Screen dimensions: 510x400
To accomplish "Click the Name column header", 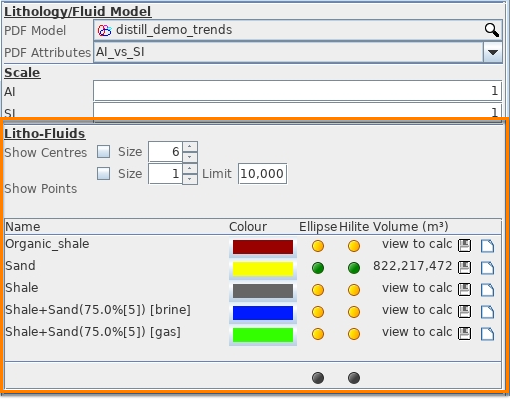I will click(23, 227).
